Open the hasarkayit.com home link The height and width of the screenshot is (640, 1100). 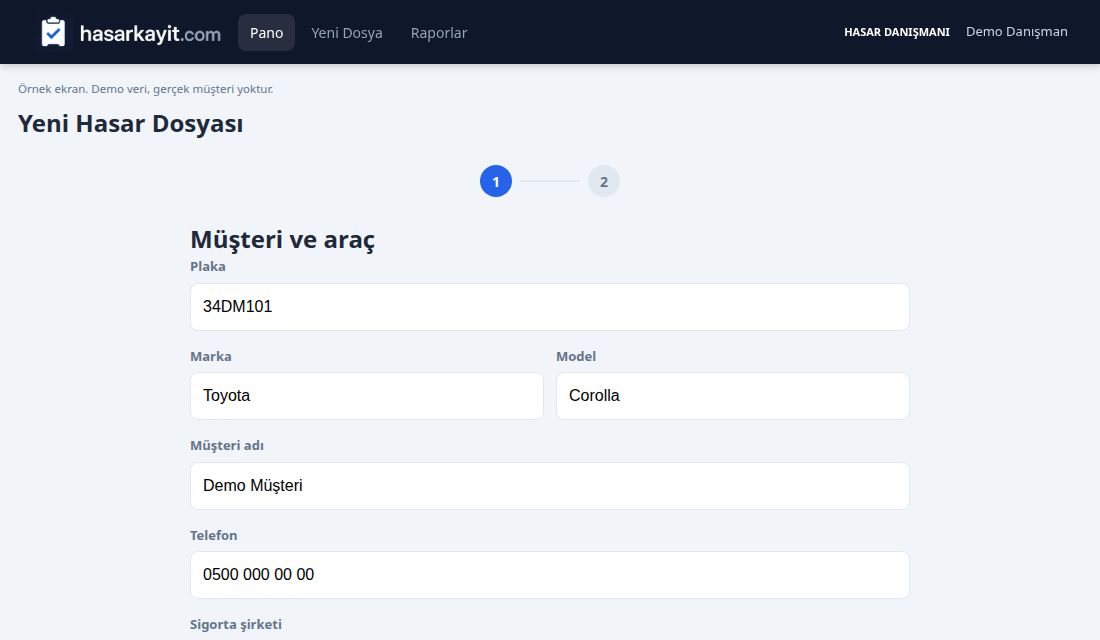point(130,33)
